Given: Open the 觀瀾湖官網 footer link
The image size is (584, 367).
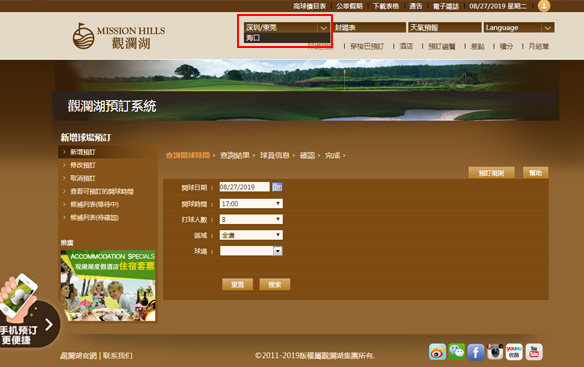Looking at the screenshot, I should pos(79,355).
